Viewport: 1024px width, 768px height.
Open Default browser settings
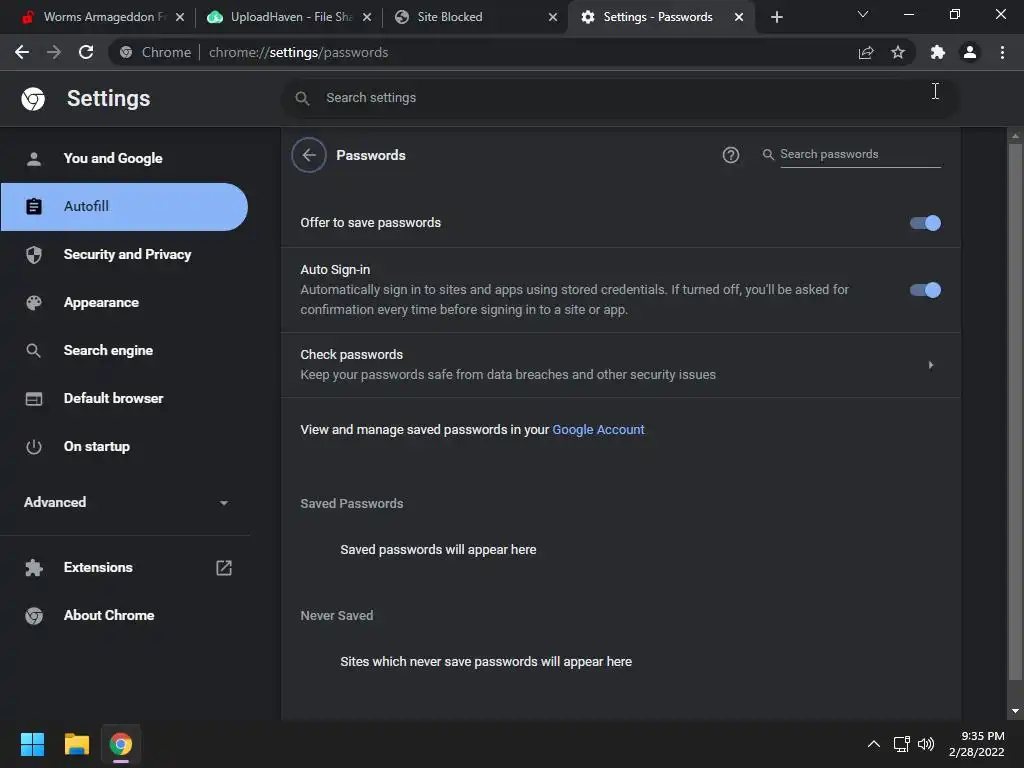(124, 398)
